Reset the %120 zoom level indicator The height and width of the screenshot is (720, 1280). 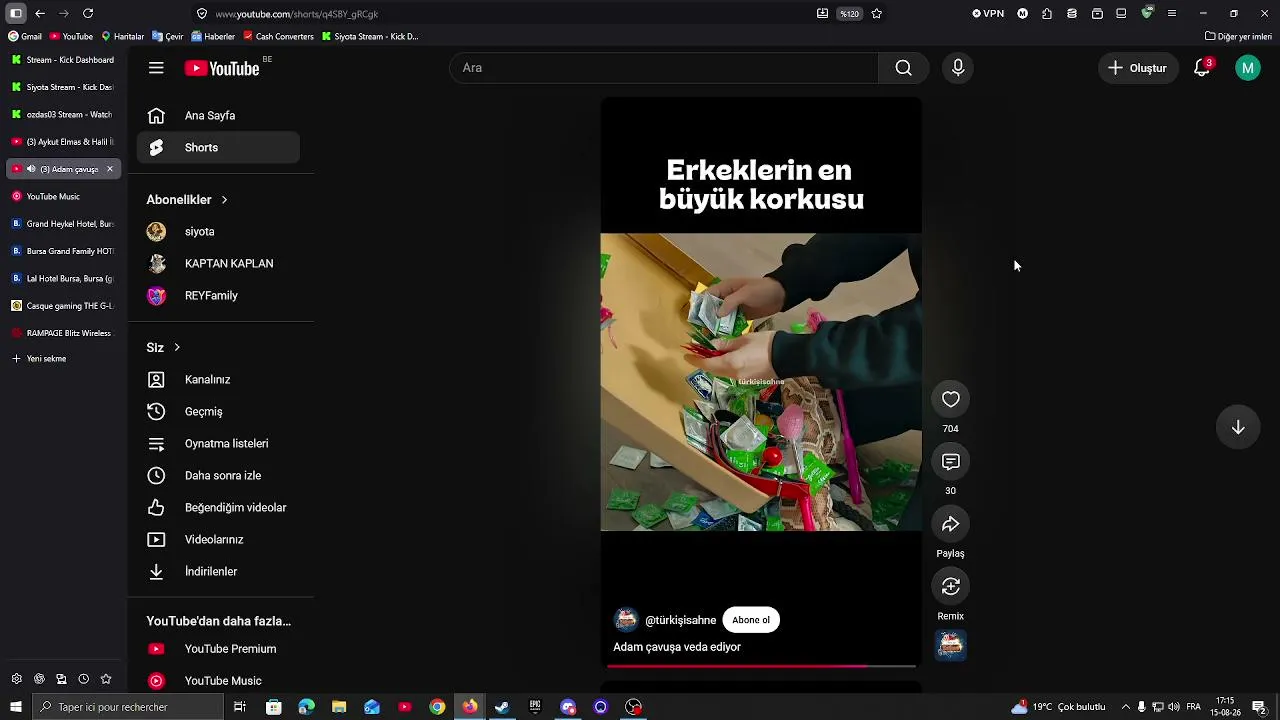click(849, 14)
